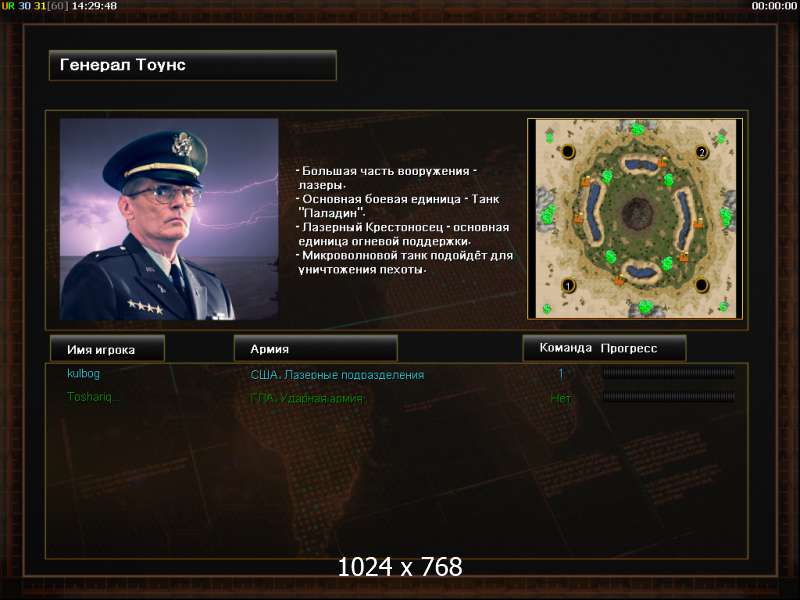Click the США. Лазерные подразделения army entry

[x=337, y=374]
